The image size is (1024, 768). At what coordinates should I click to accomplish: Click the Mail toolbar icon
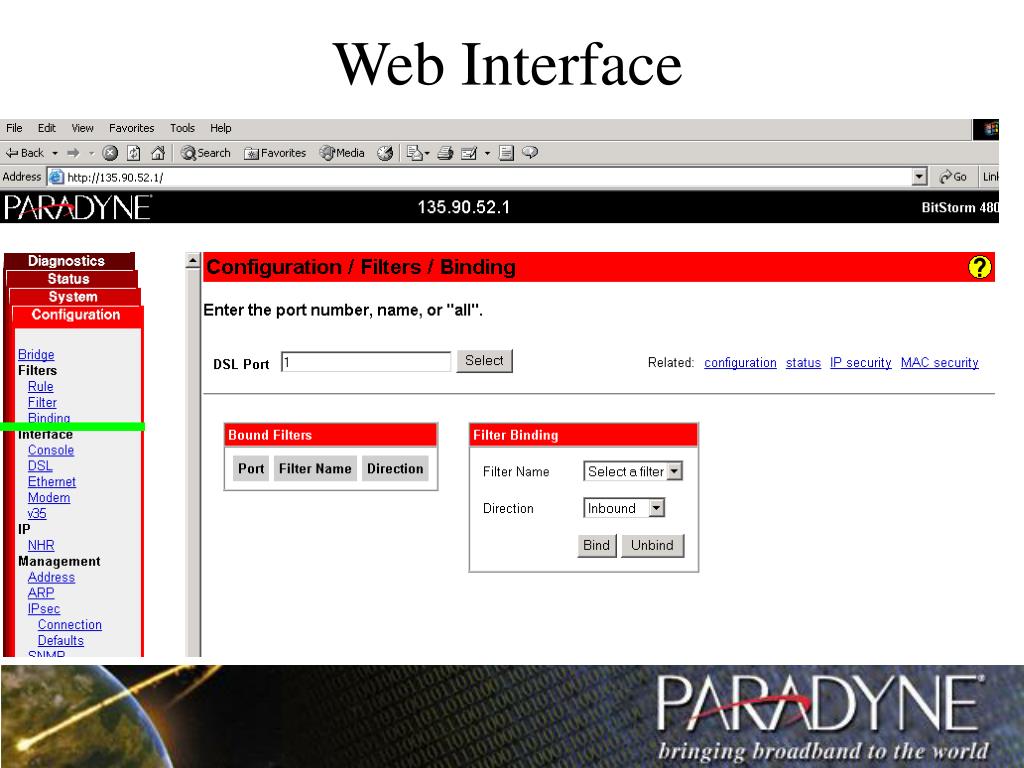click(x=415, y=153)
